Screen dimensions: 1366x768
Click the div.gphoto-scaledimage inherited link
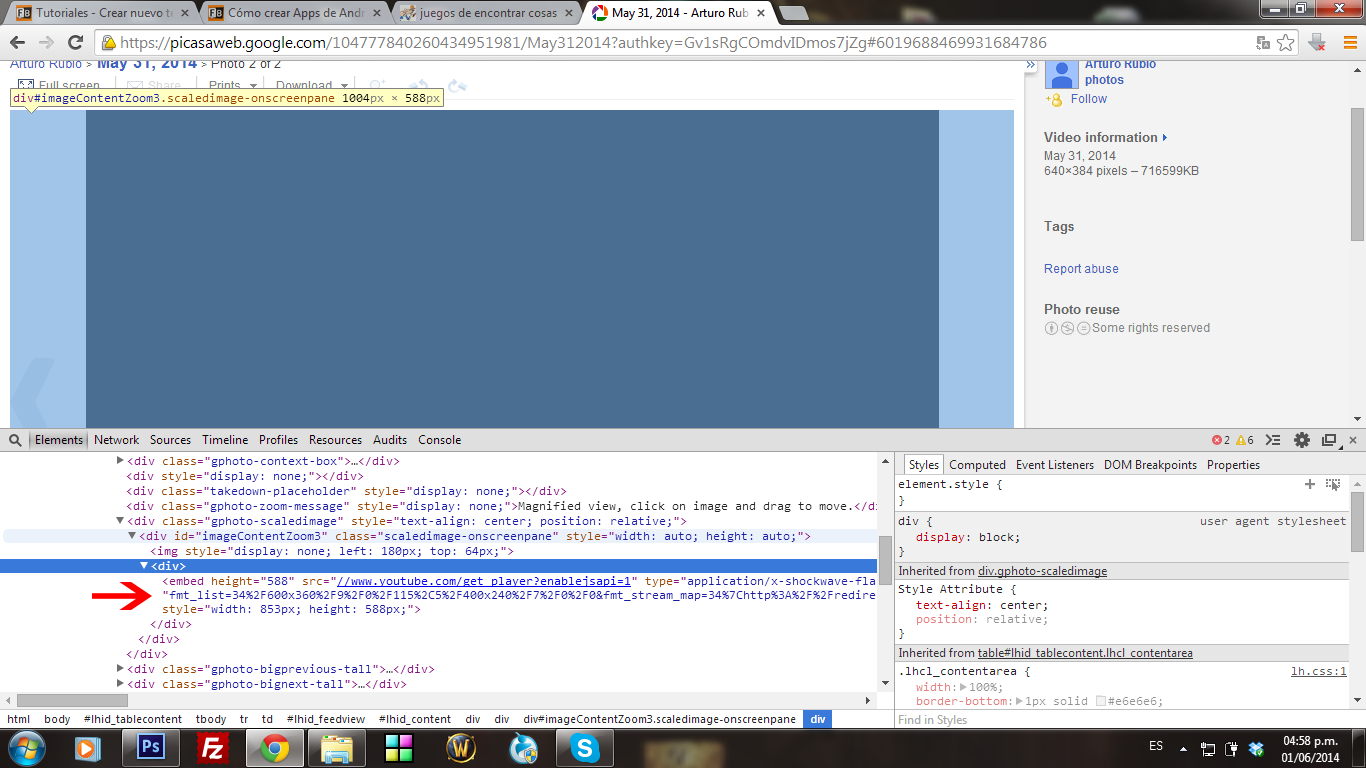[1042, 571]
